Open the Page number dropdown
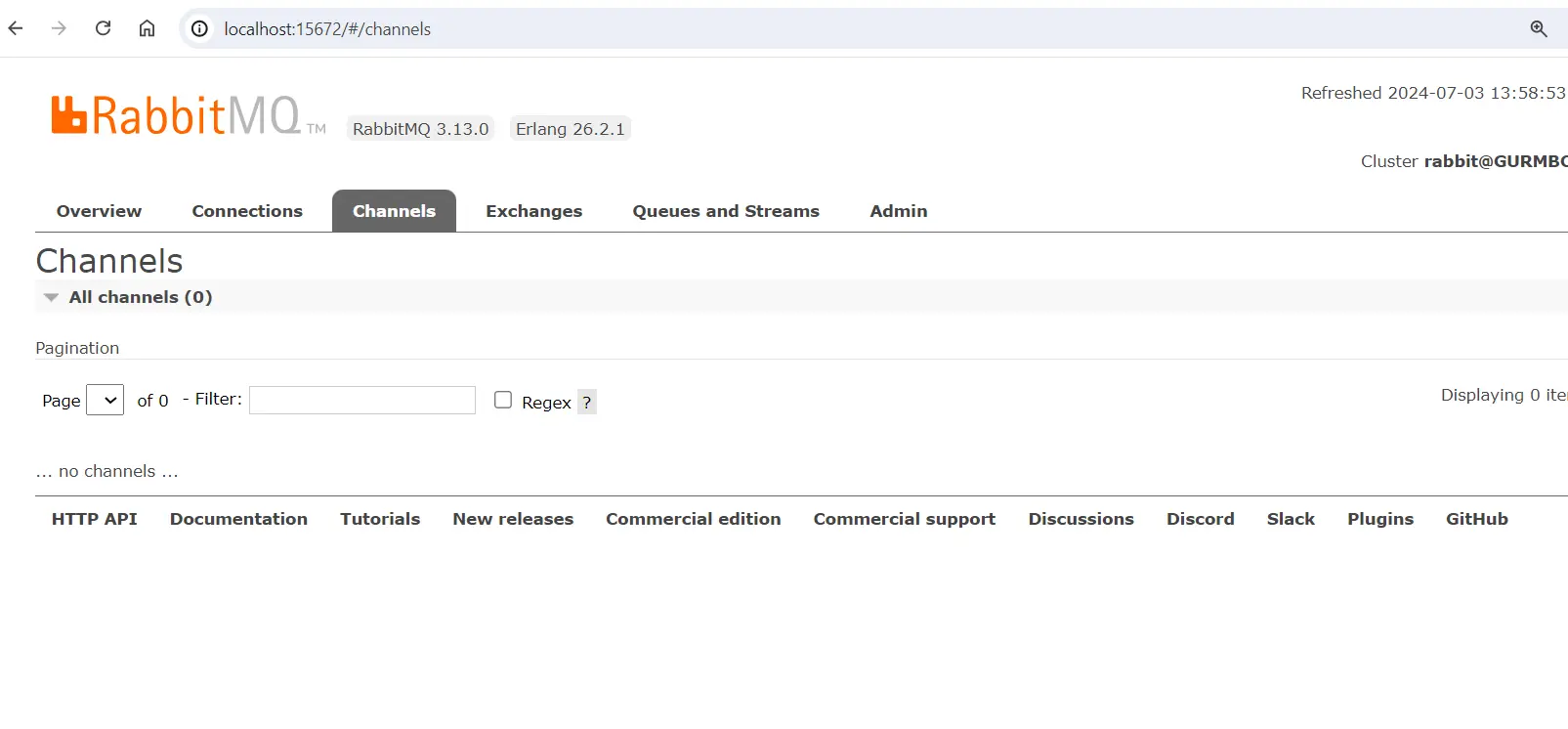1568x729 pixels. click(x=105, y=400)
